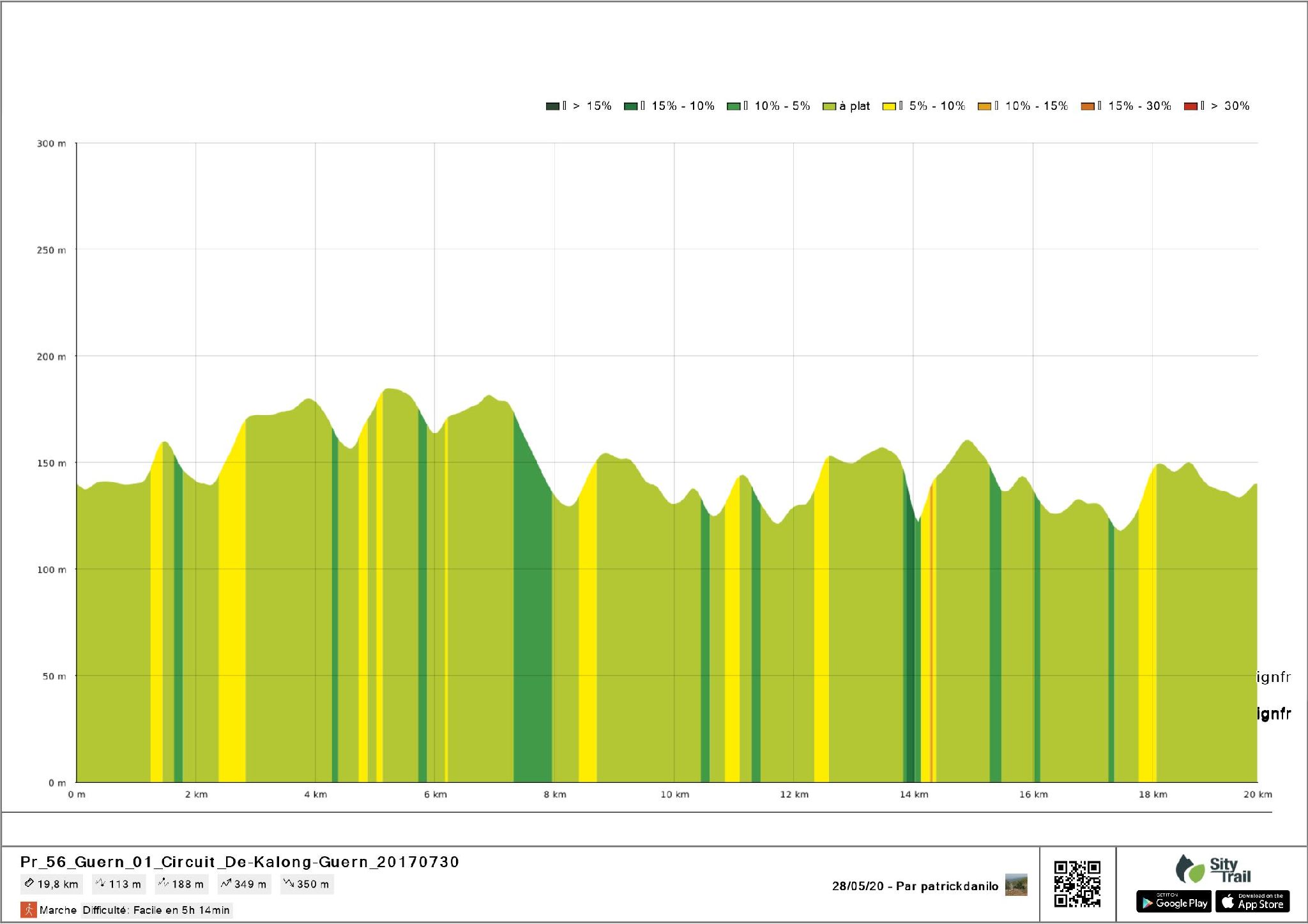Click the orange Marche walking icon
Screen dimensions: 1308x924
(28, 909)
